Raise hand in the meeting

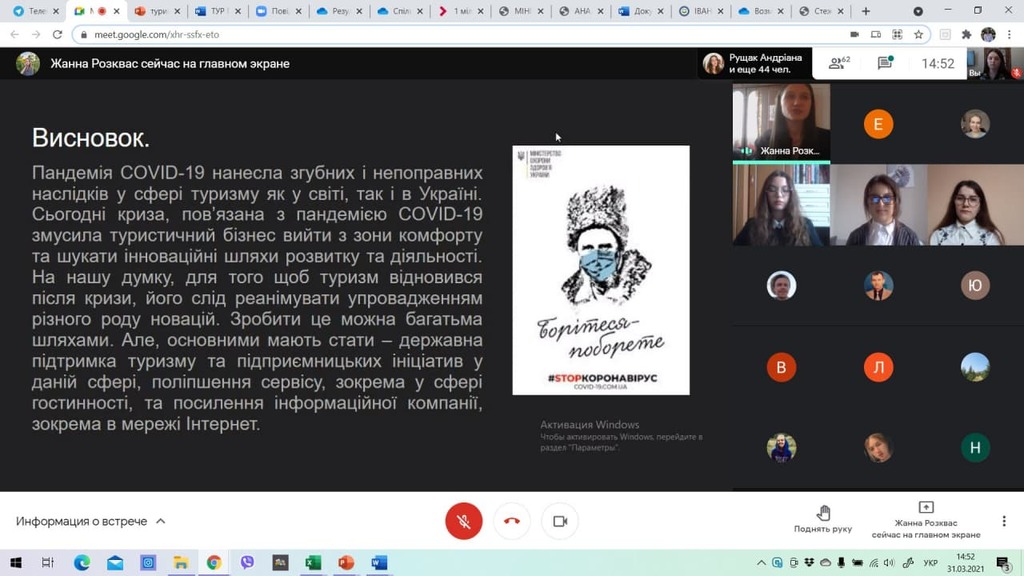click(823, 519)
